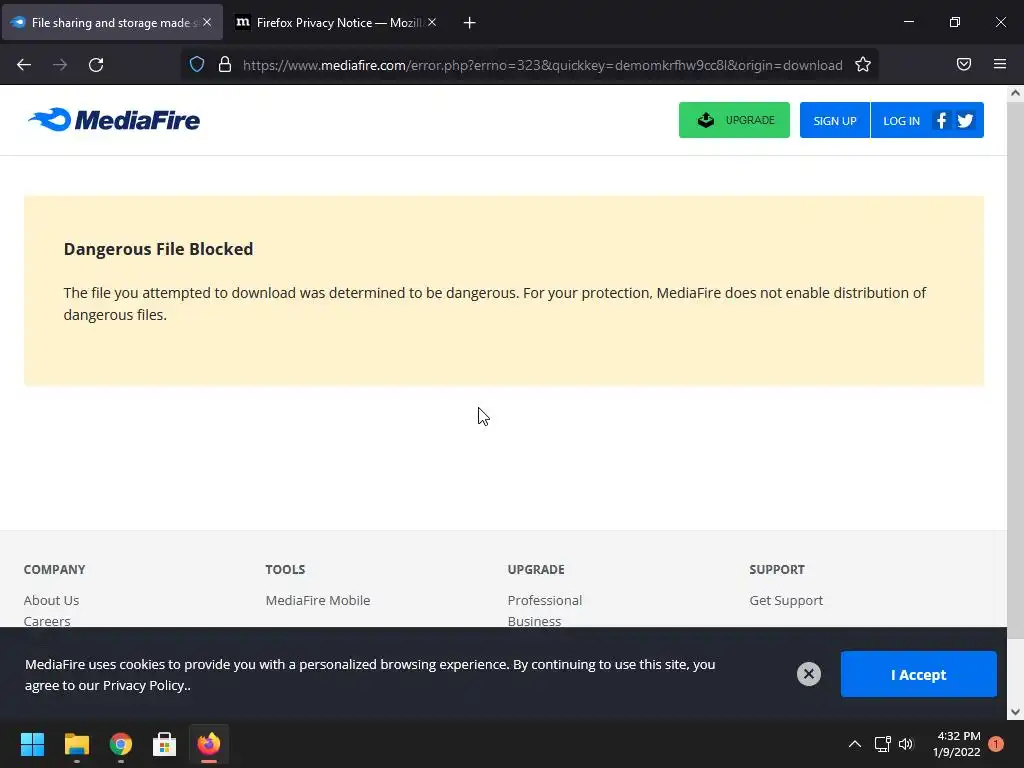Click the scrollbar down arrow
Screen dimensions: 1024x768
pos(1015,712)
